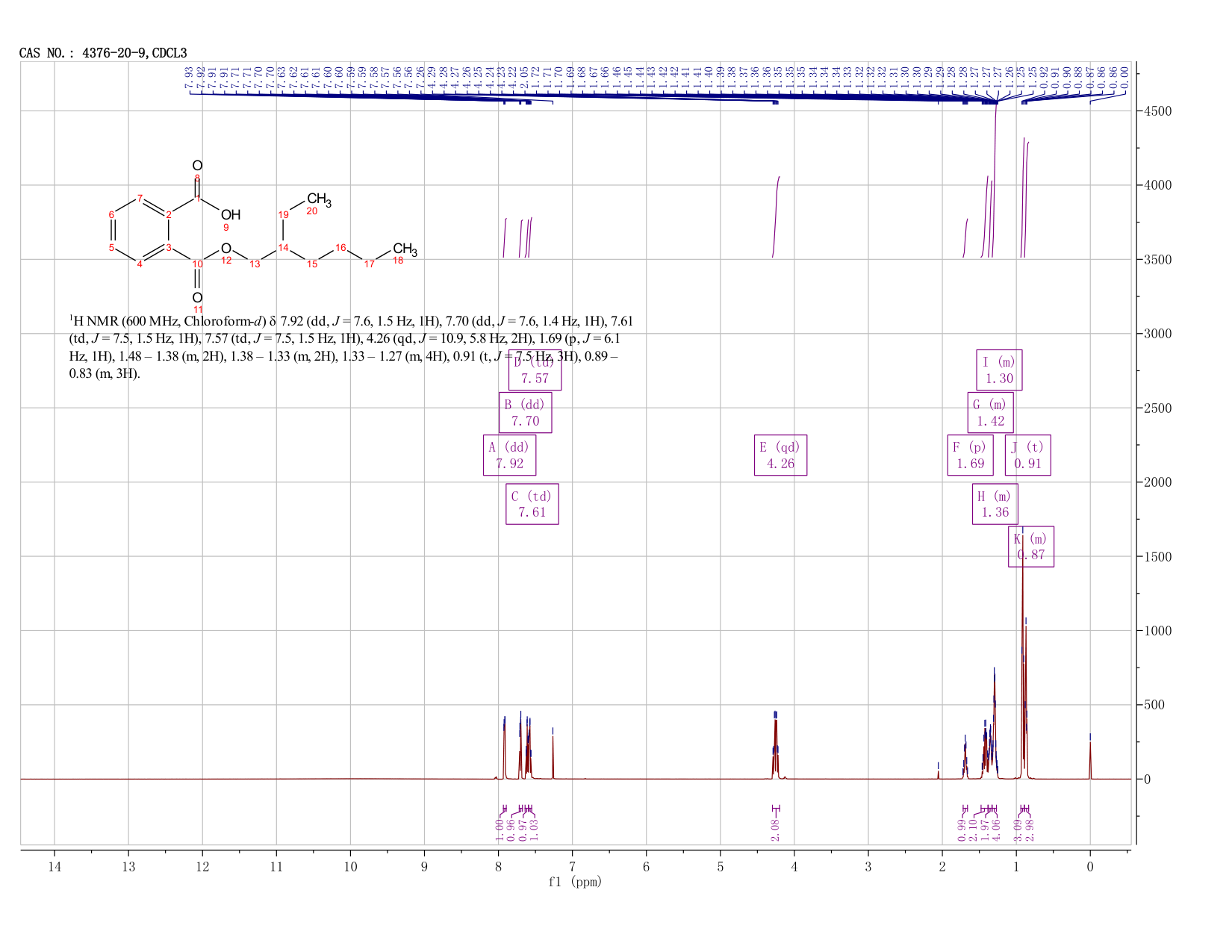Click the integral curve above 4.26 ppm
This screenshot has height=952, width=1232.
[776, 217]
